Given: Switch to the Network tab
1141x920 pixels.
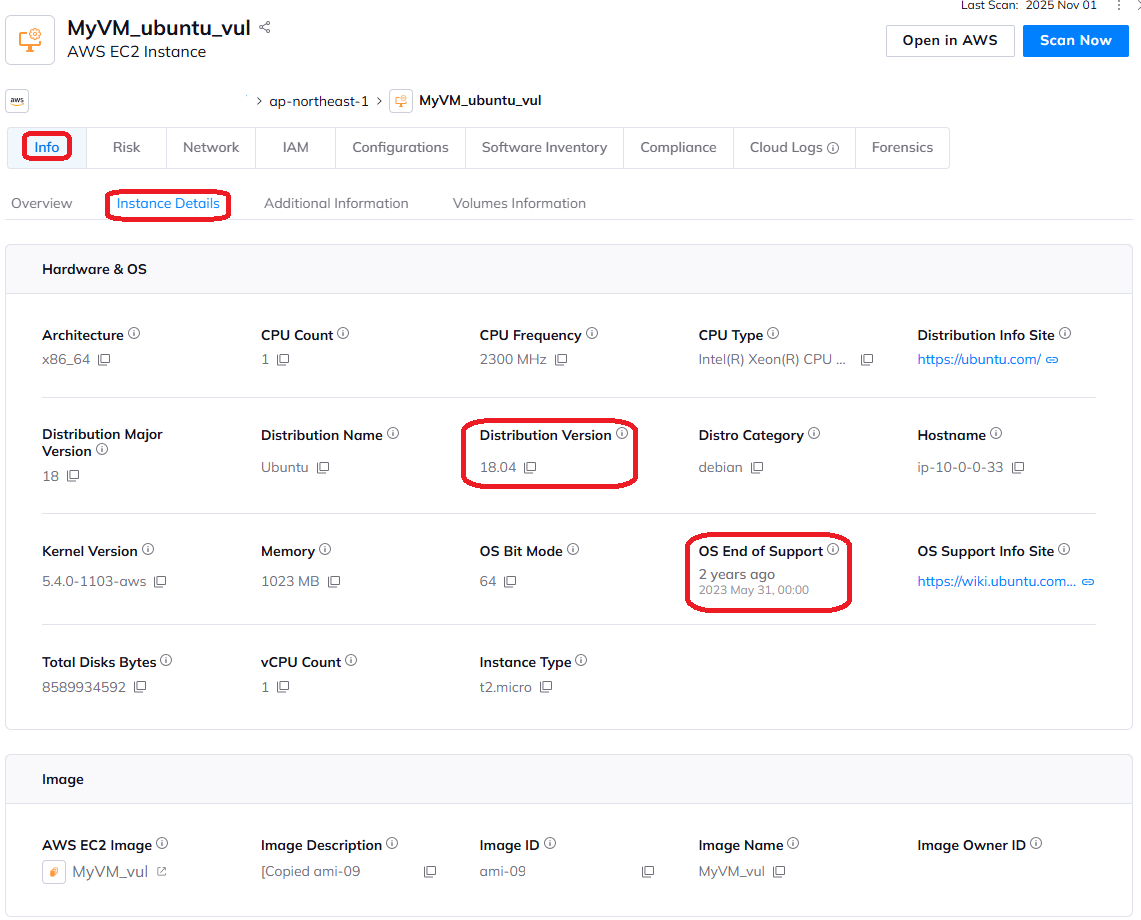Looking at the screenshot, I should pyautogui.click(x=211, y=148).
